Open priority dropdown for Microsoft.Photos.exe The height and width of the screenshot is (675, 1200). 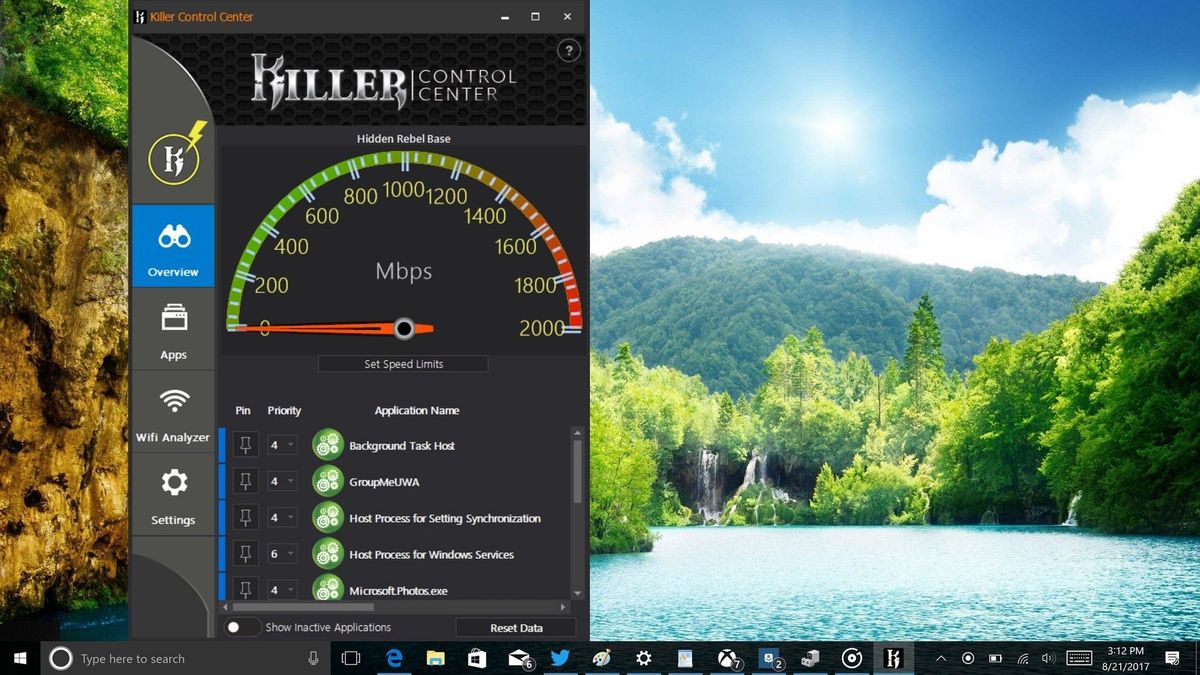282,589
